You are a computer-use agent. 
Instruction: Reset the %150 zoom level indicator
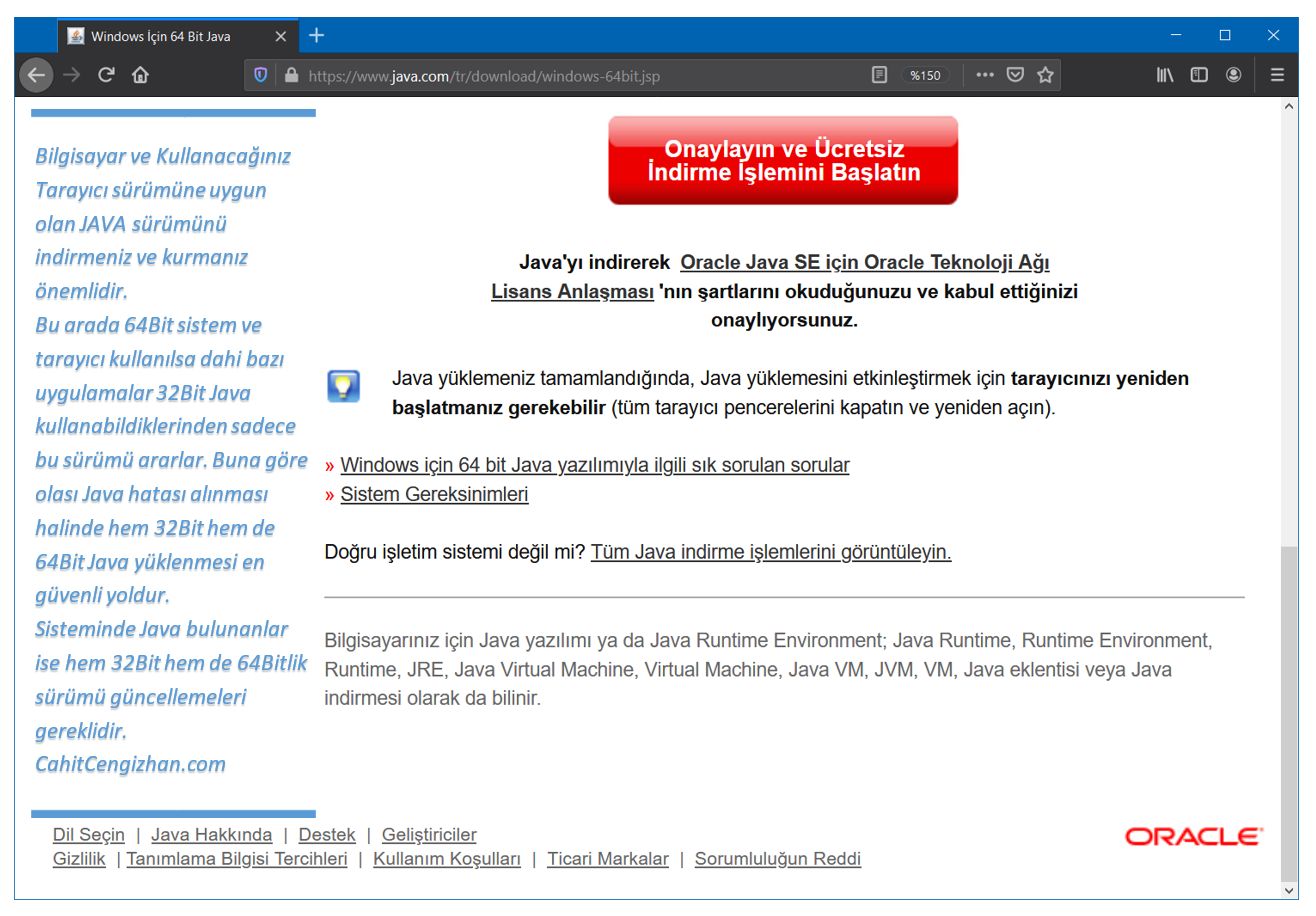click(925, 75)
